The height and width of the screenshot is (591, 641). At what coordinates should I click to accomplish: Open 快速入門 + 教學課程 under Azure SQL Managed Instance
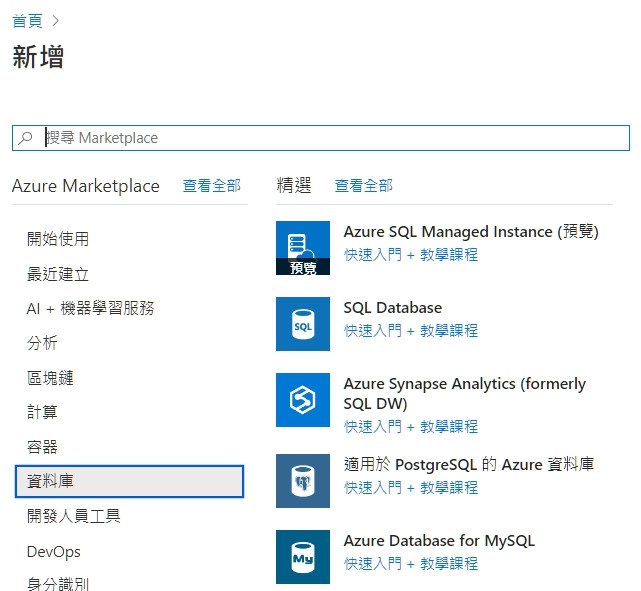tap(410, 255)
